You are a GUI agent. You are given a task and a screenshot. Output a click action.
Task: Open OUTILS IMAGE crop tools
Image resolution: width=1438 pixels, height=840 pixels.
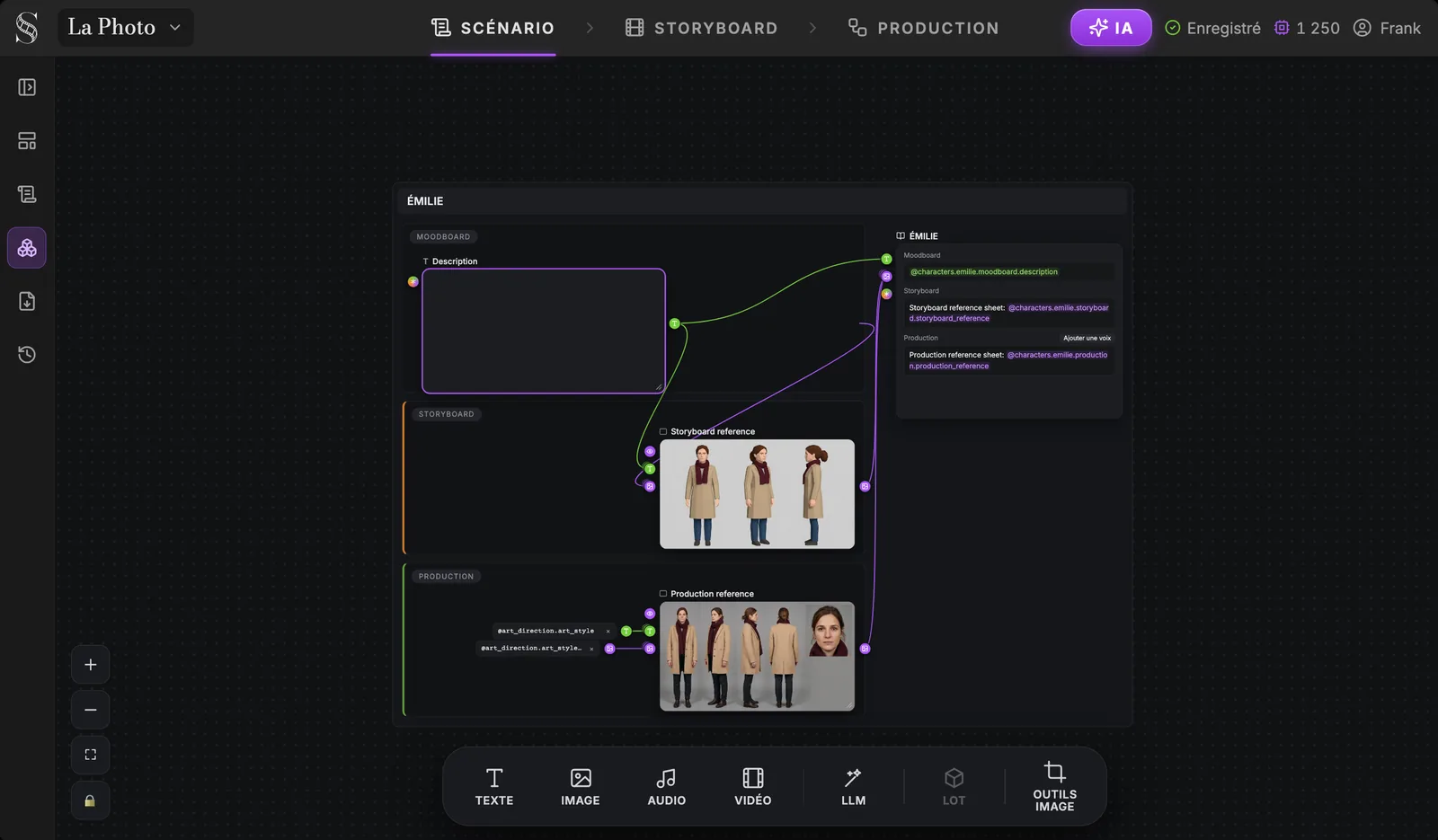point(1055,787)
